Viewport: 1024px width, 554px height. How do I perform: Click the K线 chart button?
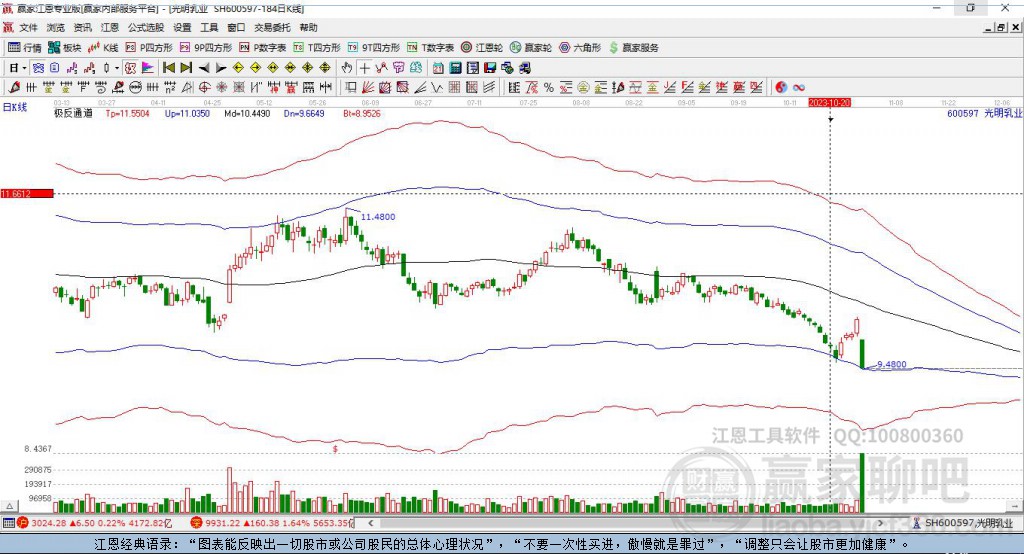point(103,48)
